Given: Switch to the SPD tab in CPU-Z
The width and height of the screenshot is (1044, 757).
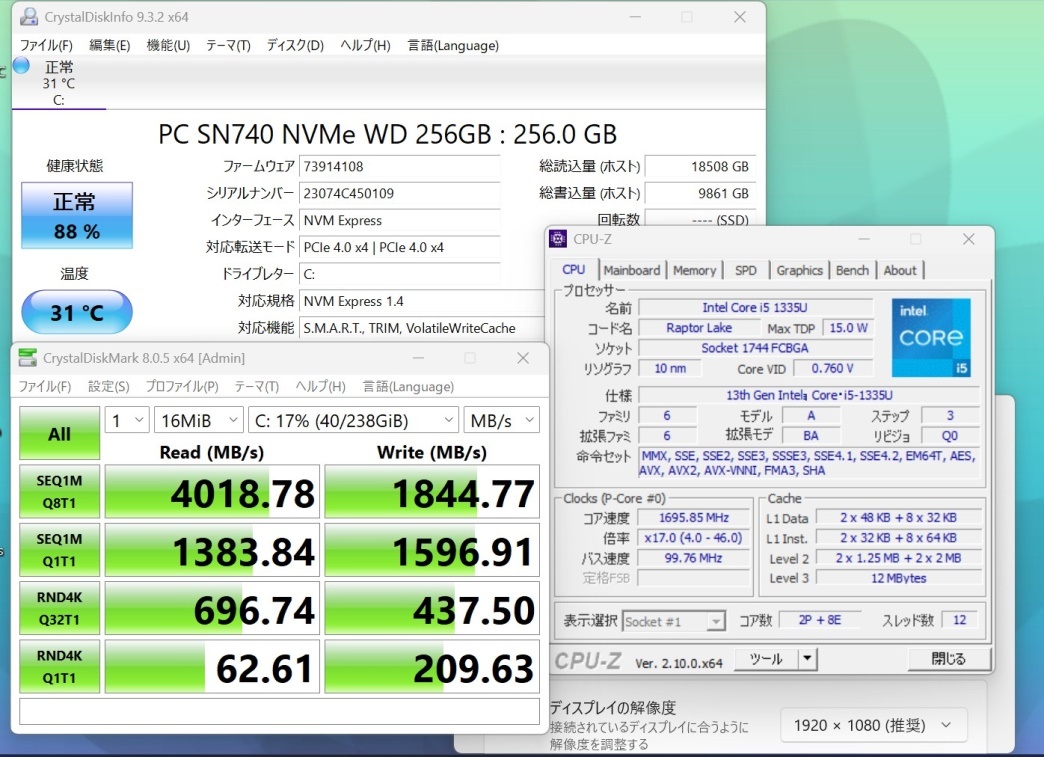Looking at the screenshot, I should [x=745, y=270].
